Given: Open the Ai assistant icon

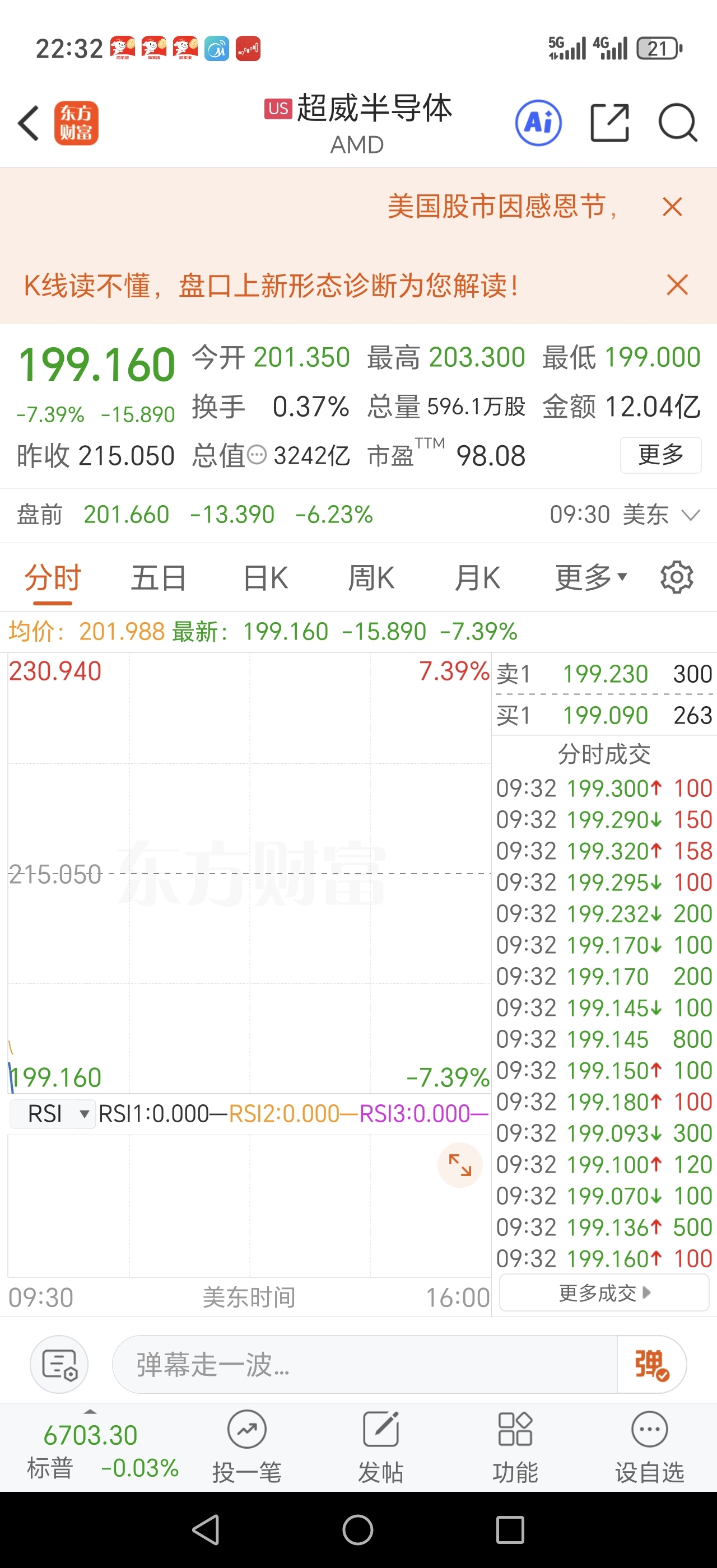Looking at the screenshot, I should (x=538, y=123).
